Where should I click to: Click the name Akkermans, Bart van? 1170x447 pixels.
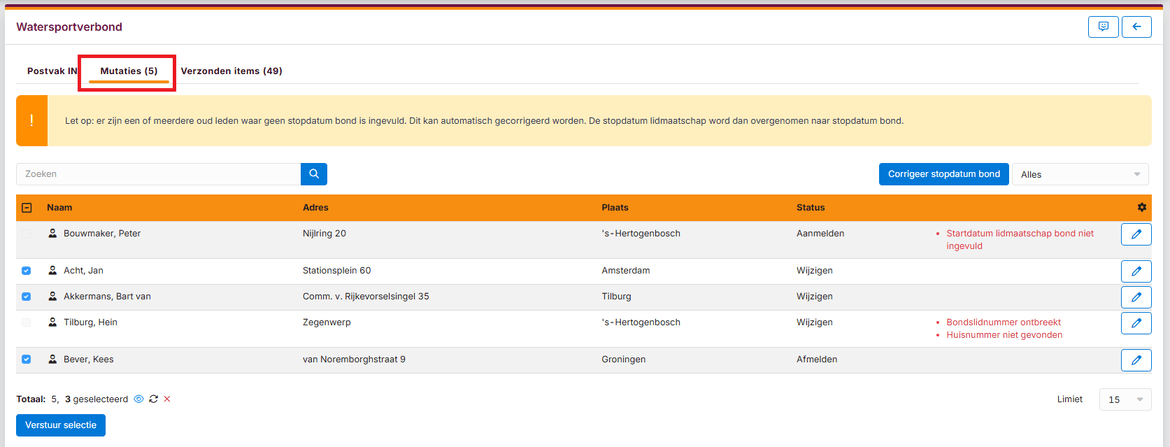pos(107,296)
